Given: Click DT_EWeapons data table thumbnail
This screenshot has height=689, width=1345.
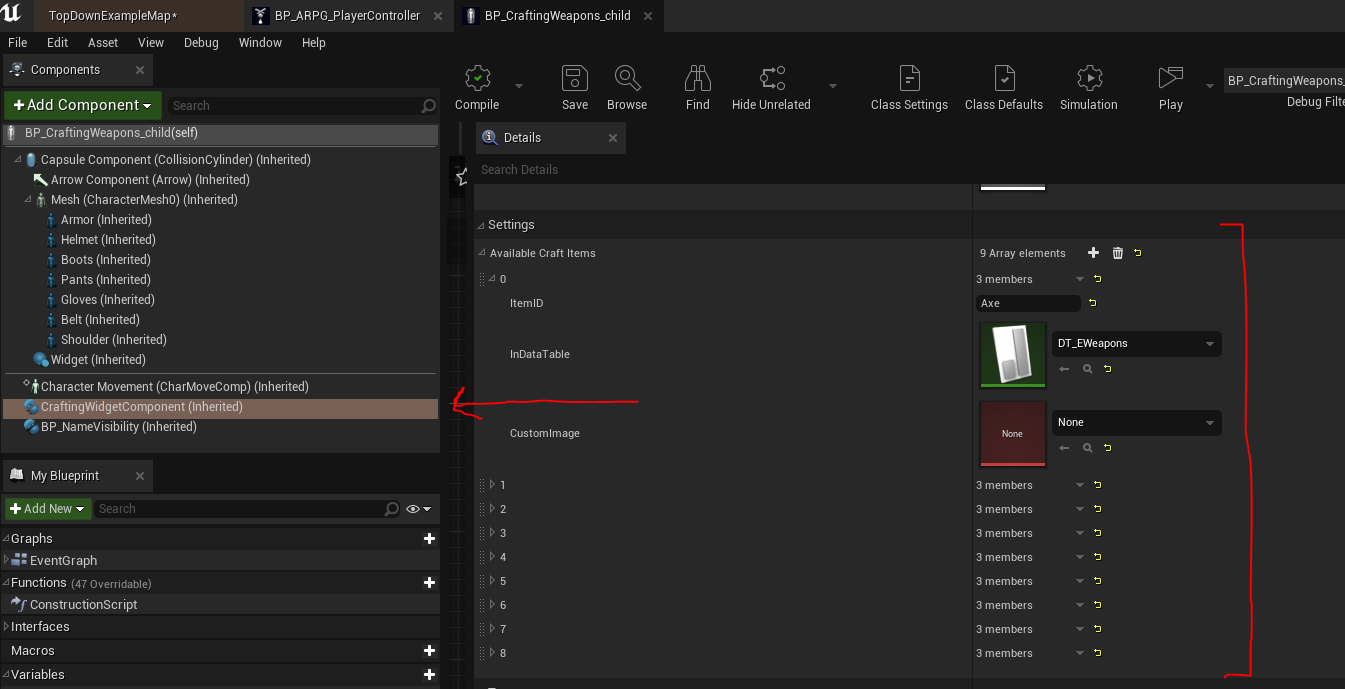Looking at the screenshot, I should coord(1013,355).
